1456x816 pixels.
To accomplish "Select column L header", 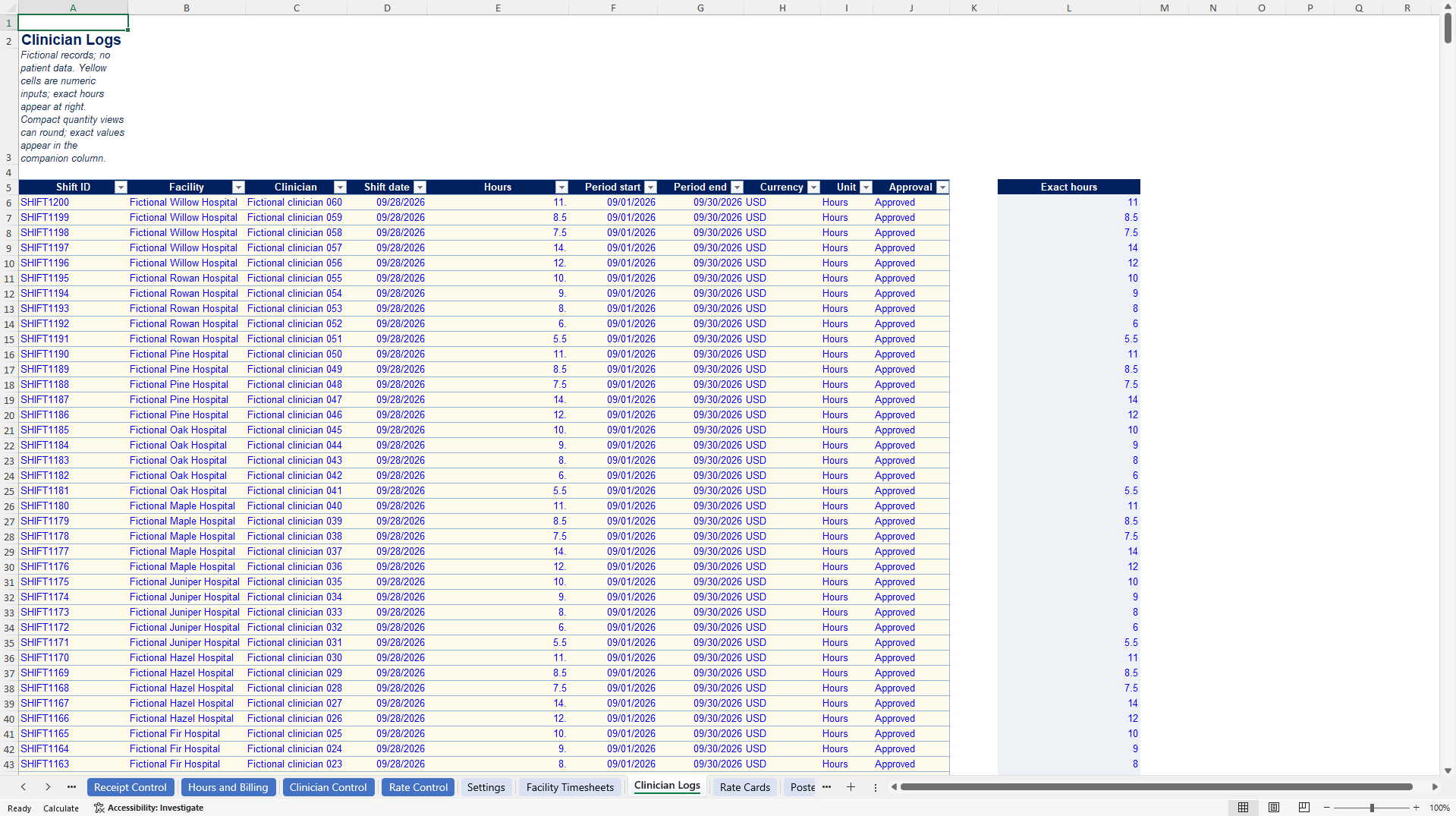I will coord(1068,8).
